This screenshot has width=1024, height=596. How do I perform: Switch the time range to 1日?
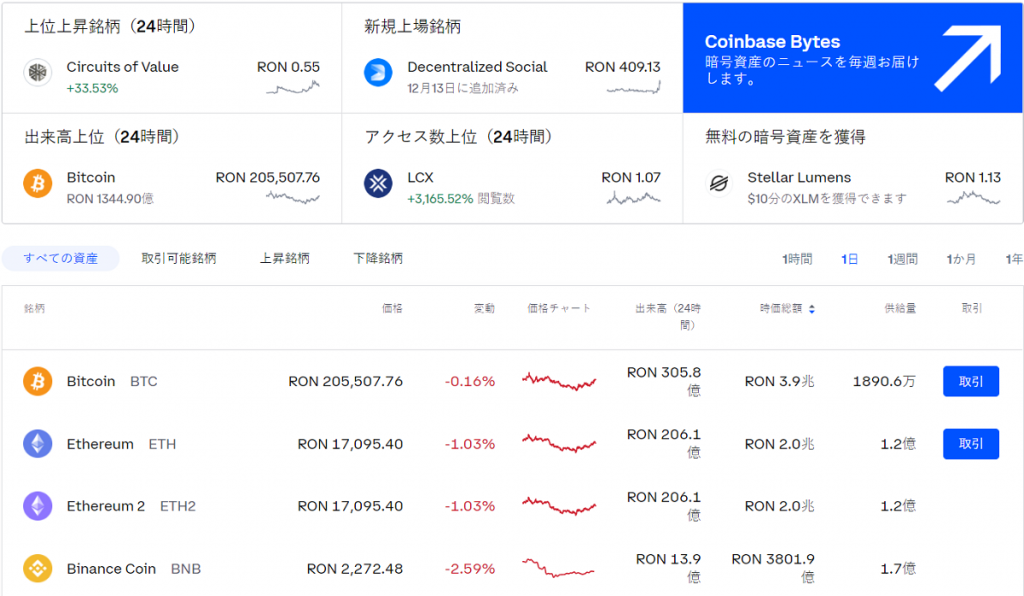pyautogui.click(x=850, y=259)
